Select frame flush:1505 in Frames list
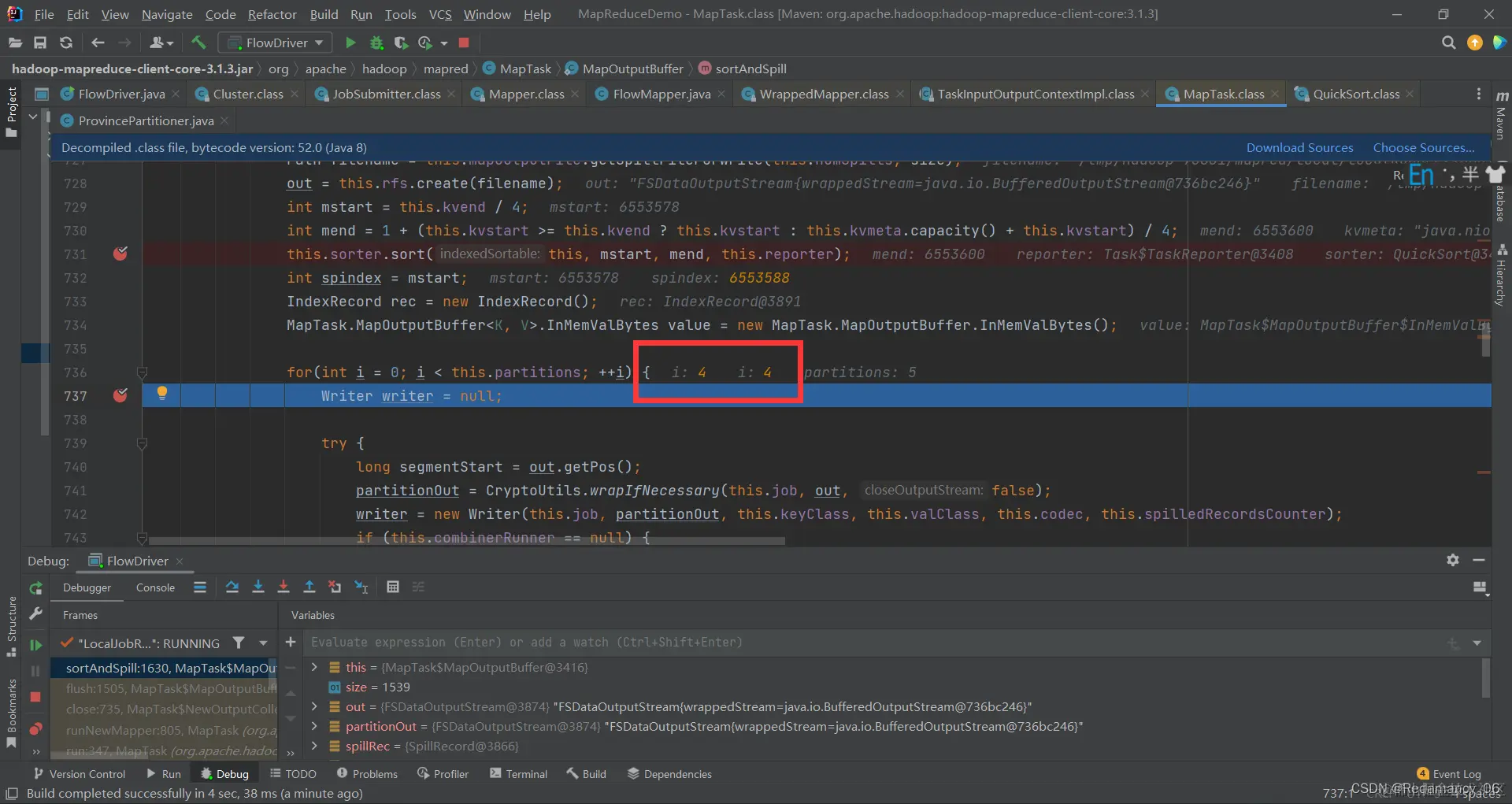 point(164,688)
